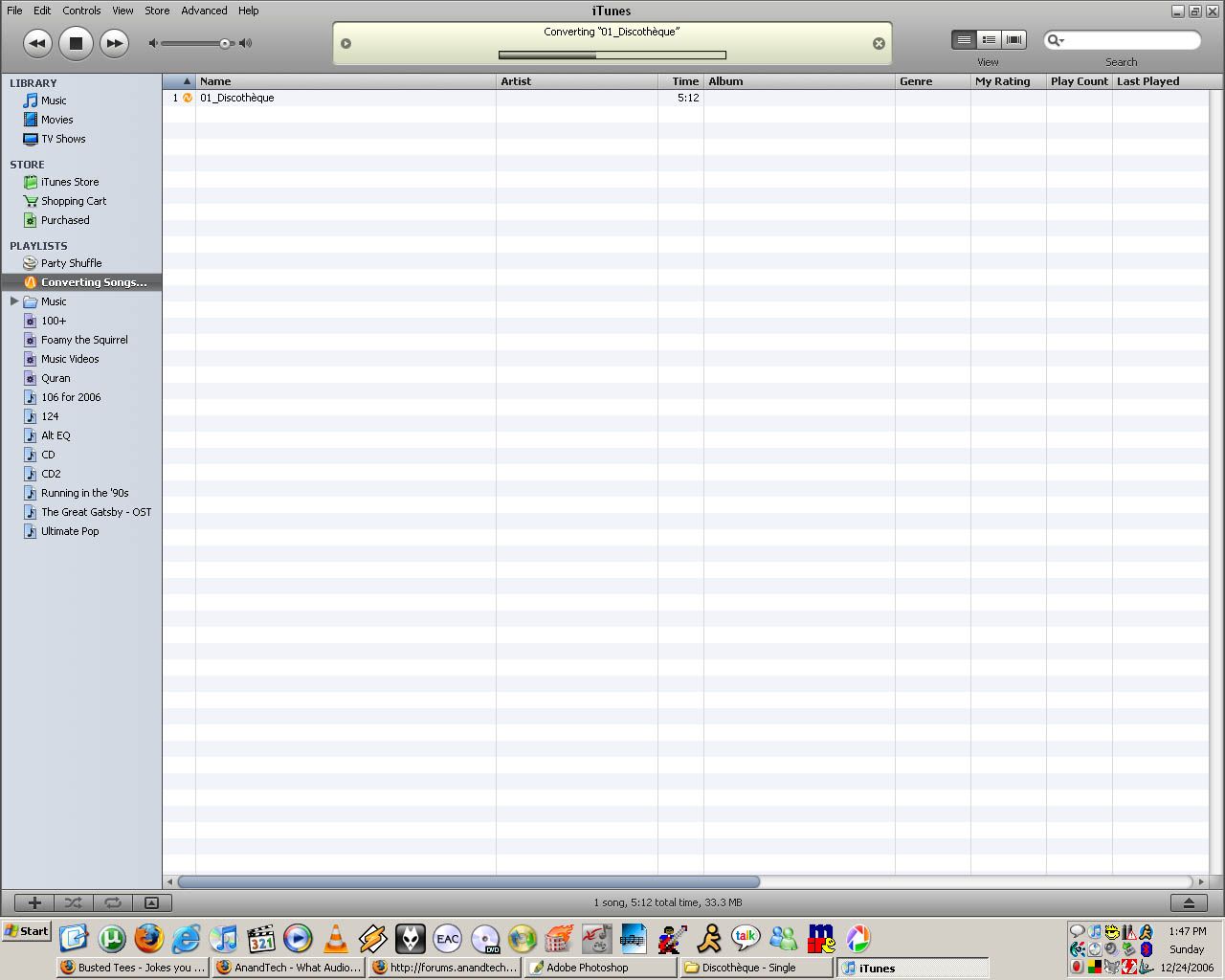Image resolution: width=1225 pixels, height=980 pixels.
Task: Open the Controls menu
Action: click(81, 11)
